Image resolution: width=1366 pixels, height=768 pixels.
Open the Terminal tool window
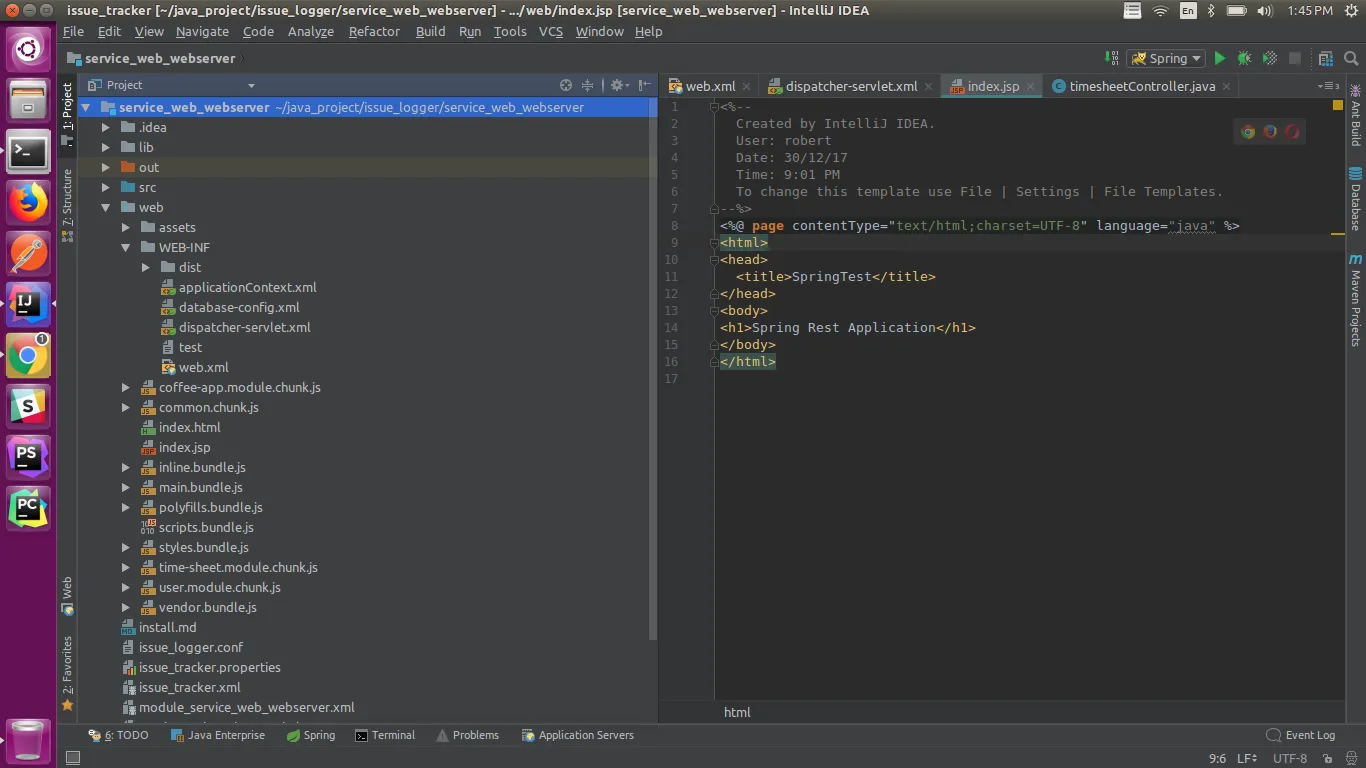385,735
